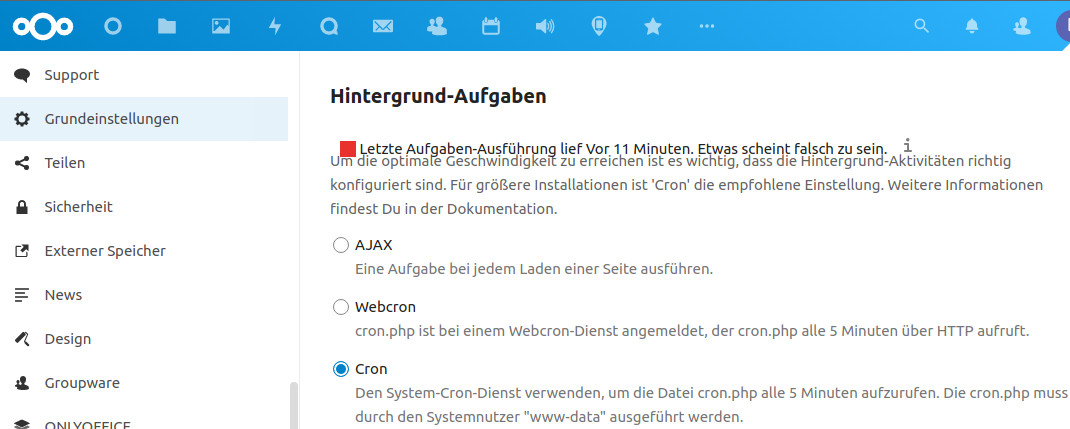Click the Nextcloud logo in header

40,27
